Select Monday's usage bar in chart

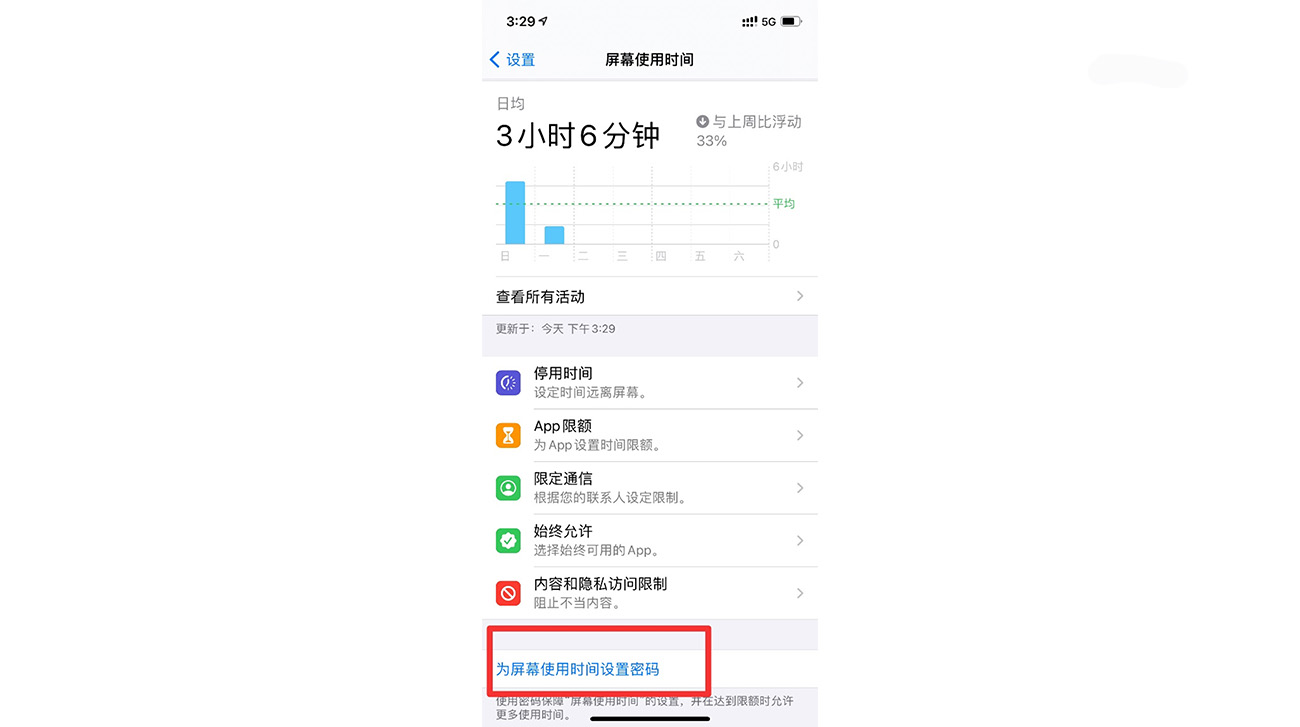click(554, 235)
